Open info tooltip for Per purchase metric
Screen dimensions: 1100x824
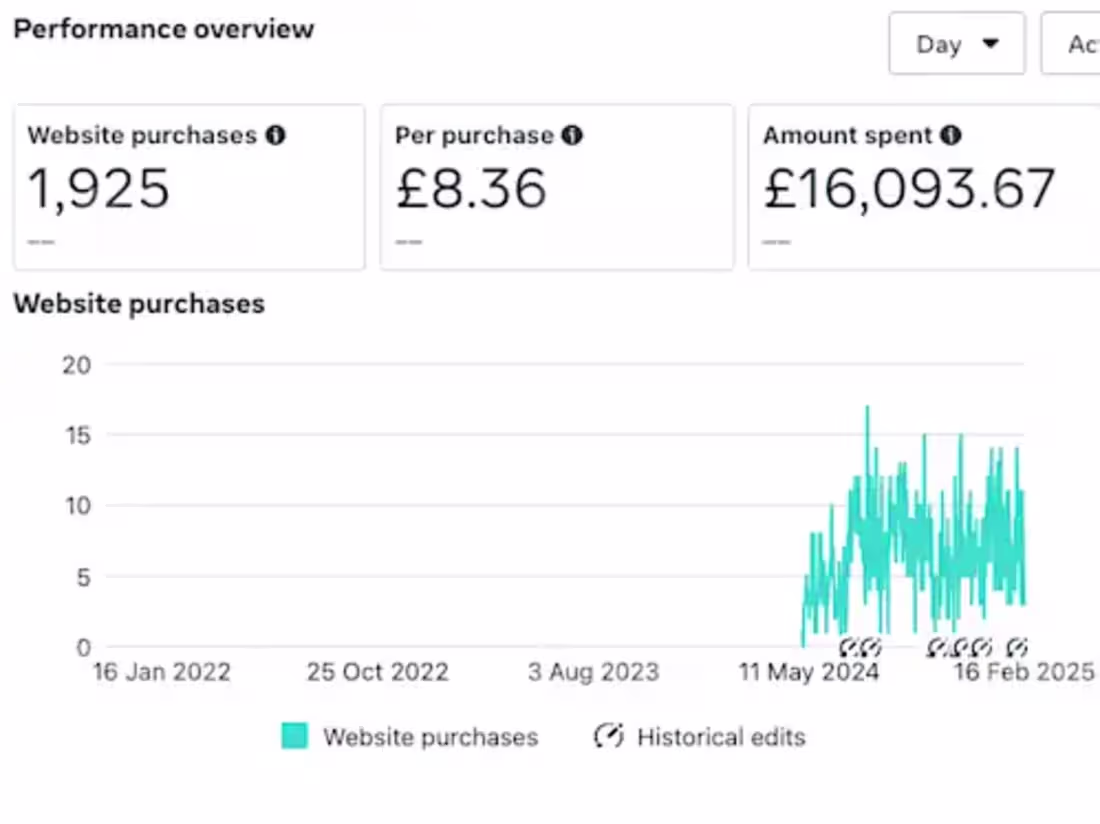572,135
